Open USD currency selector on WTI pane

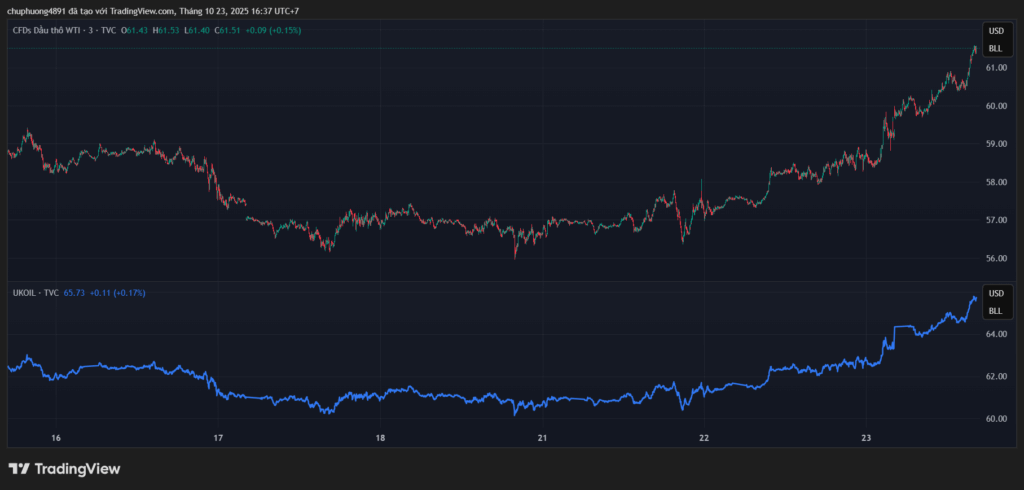(x=995, y=31)
